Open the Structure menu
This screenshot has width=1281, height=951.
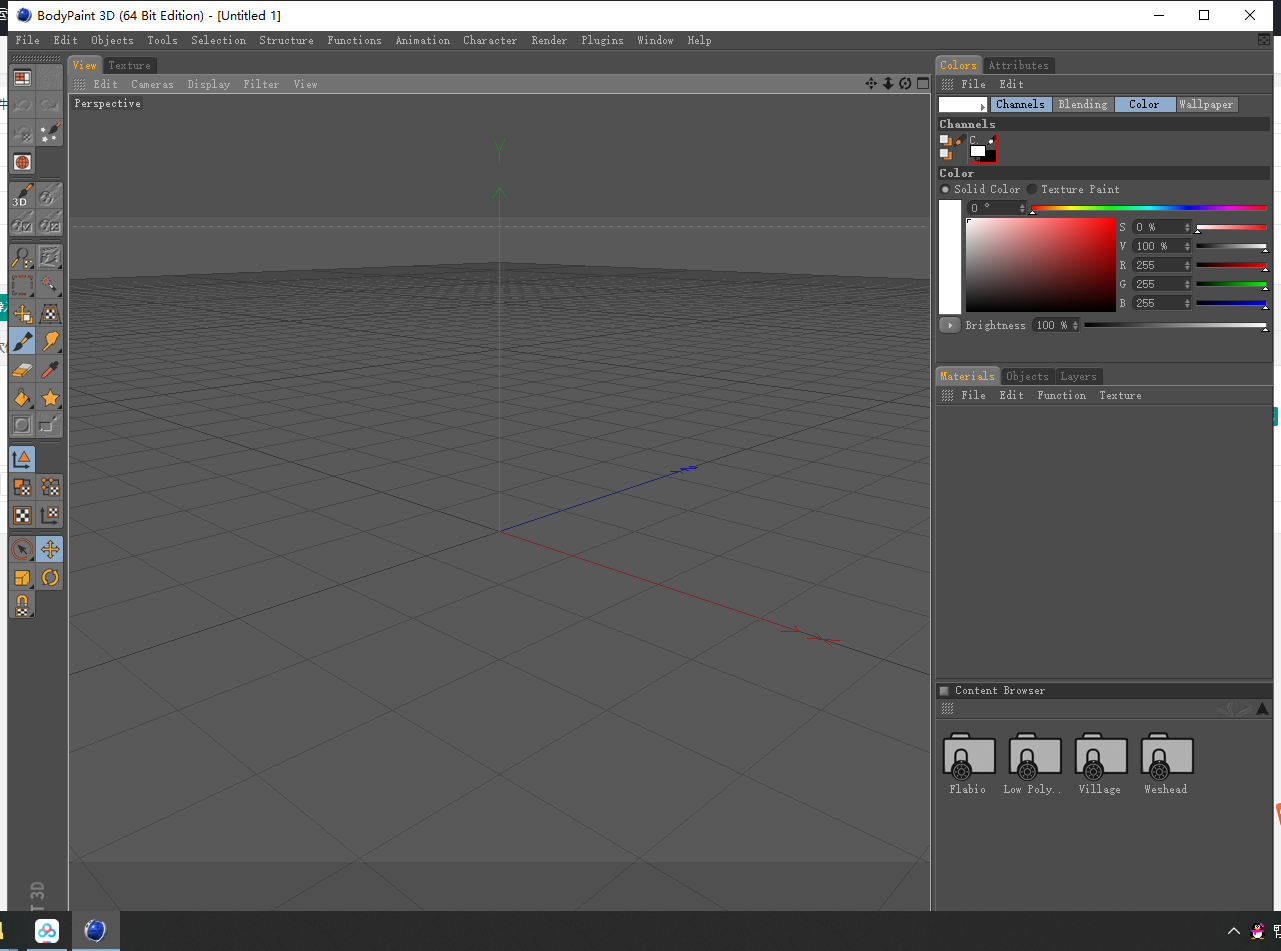(286, 40)
